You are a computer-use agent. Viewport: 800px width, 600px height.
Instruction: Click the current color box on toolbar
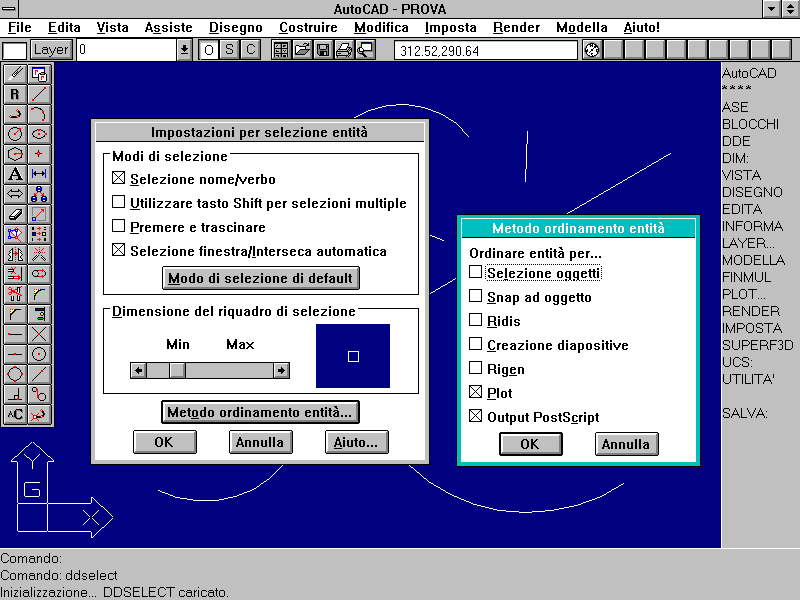coord(14,51)
